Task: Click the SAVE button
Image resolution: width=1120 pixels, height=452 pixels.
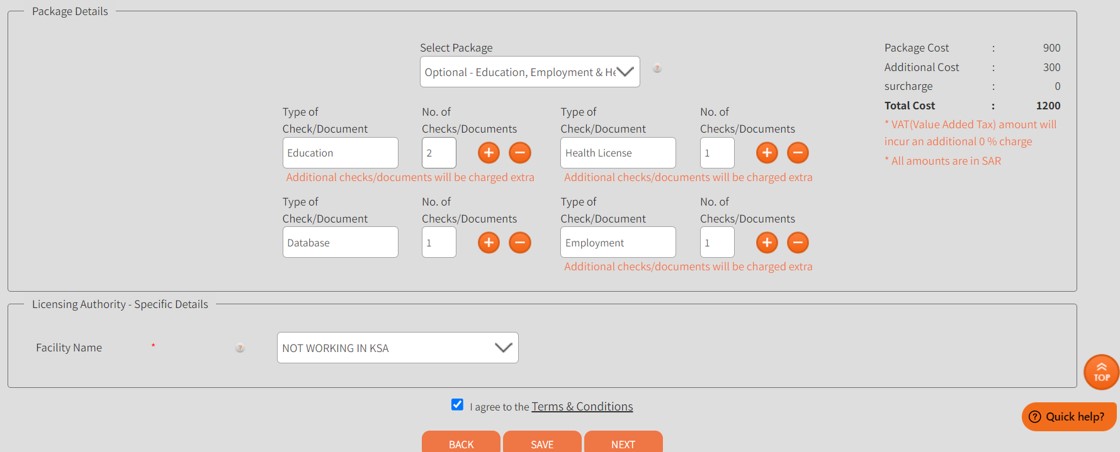Action: tap(542, 443)
